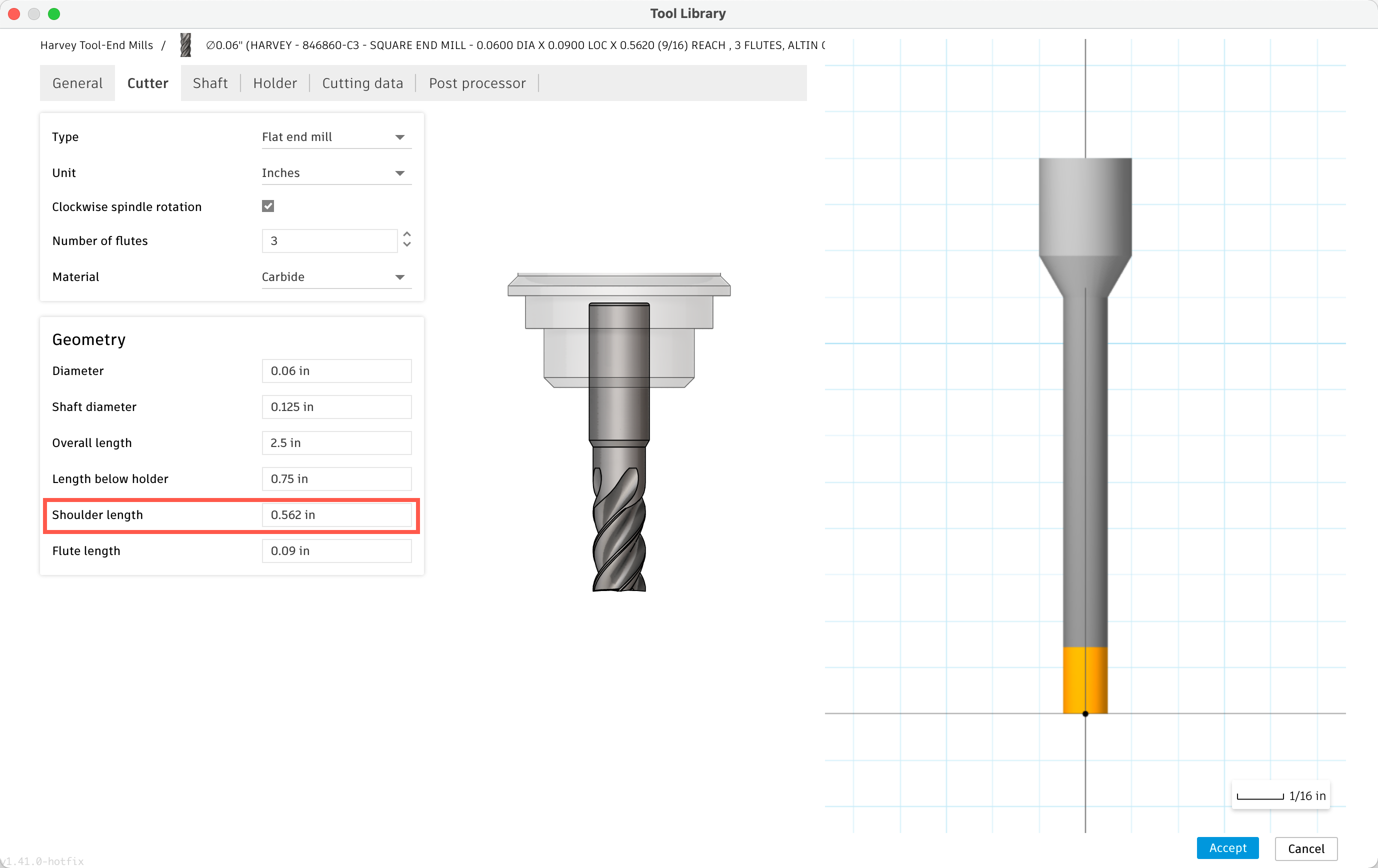Click the number of flutes up stepper arrow

click(x=407, y=234)
